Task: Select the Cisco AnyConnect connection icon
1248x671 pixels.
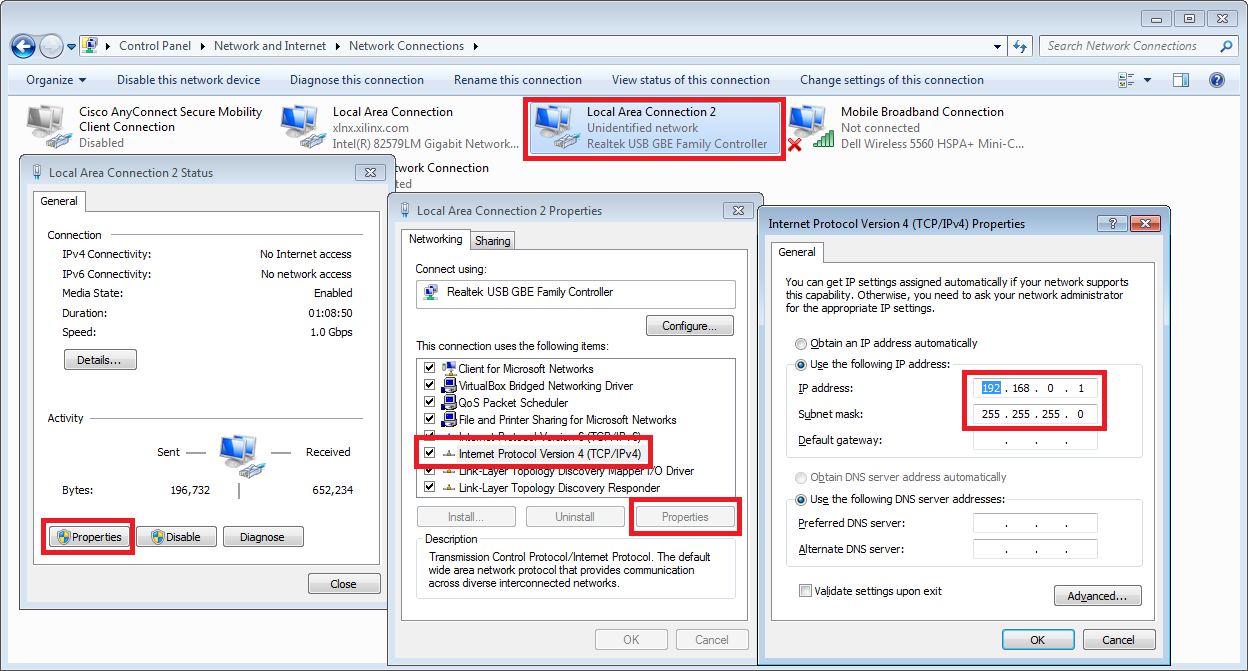Action: [45, 122]
